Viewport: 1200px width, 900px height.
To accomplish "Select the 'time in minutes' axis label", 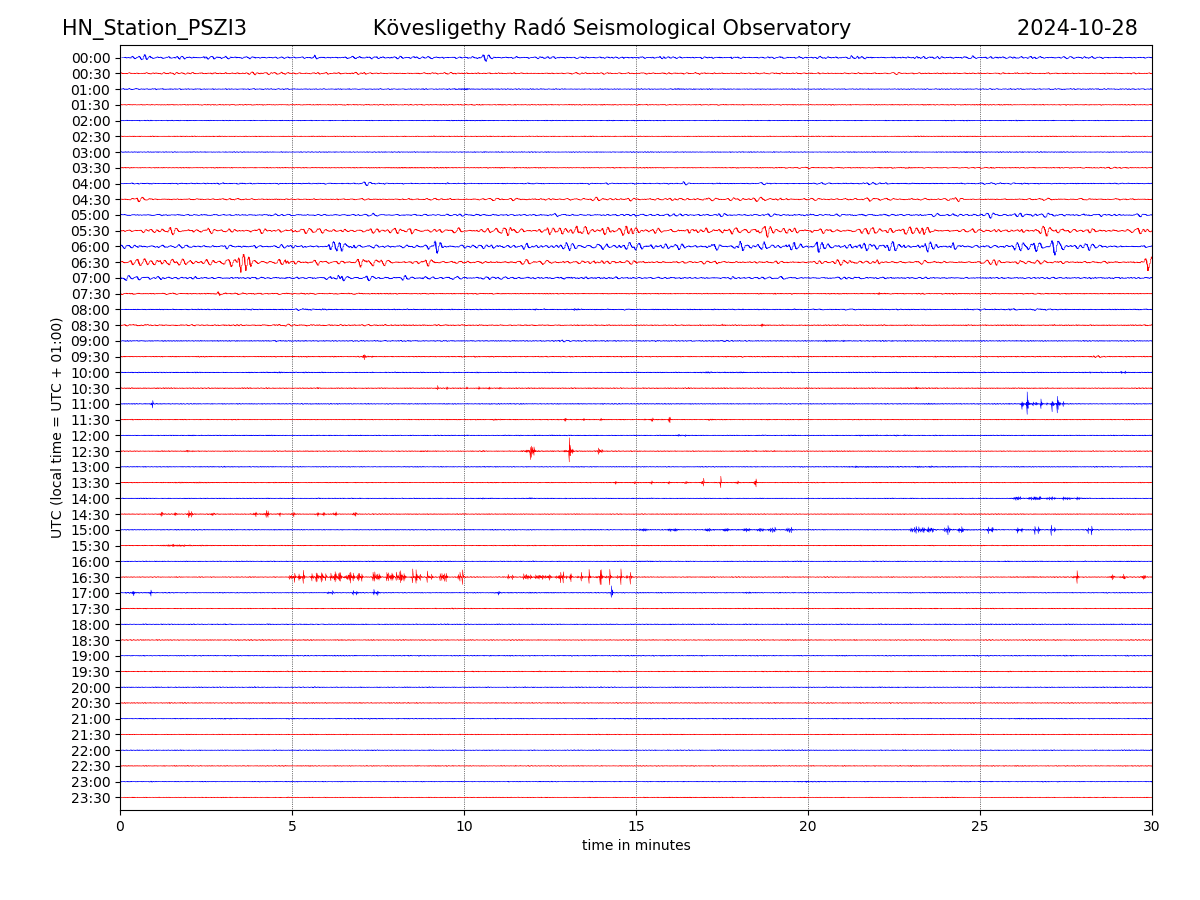I will click(x=636, y=846).
